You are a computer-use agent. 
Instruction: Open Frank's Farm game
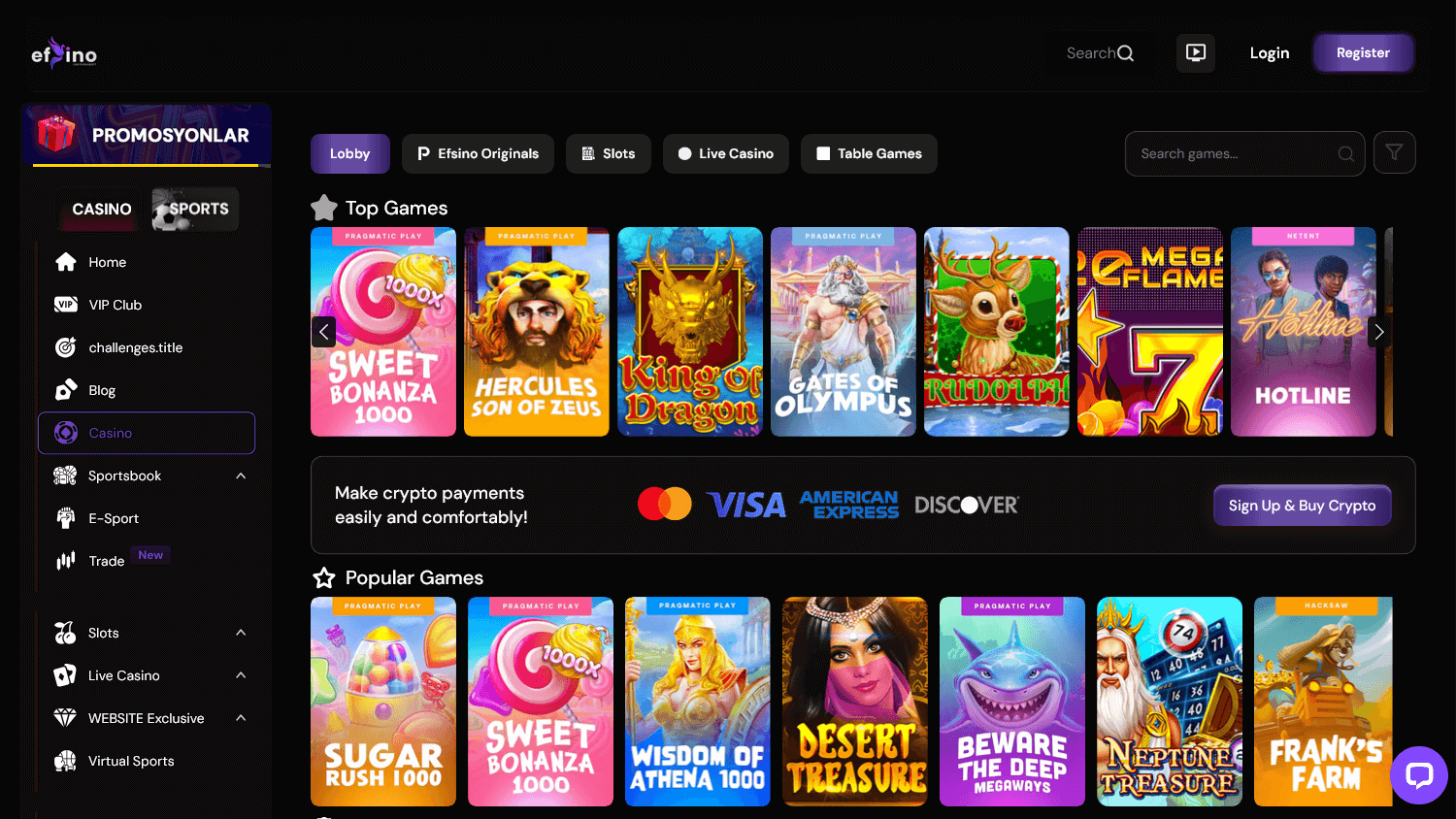pos(1323,702)
